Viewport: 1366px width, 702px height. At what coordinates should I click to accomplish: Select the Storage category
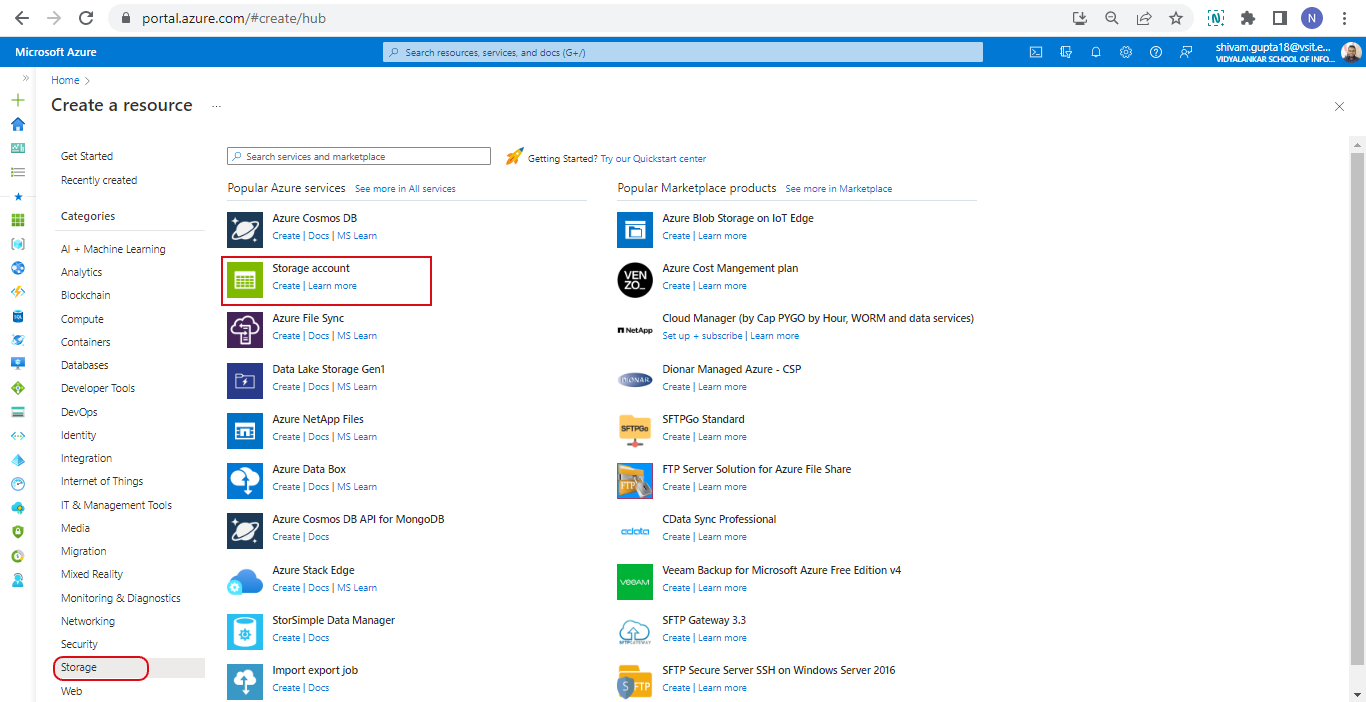(79, 667)
